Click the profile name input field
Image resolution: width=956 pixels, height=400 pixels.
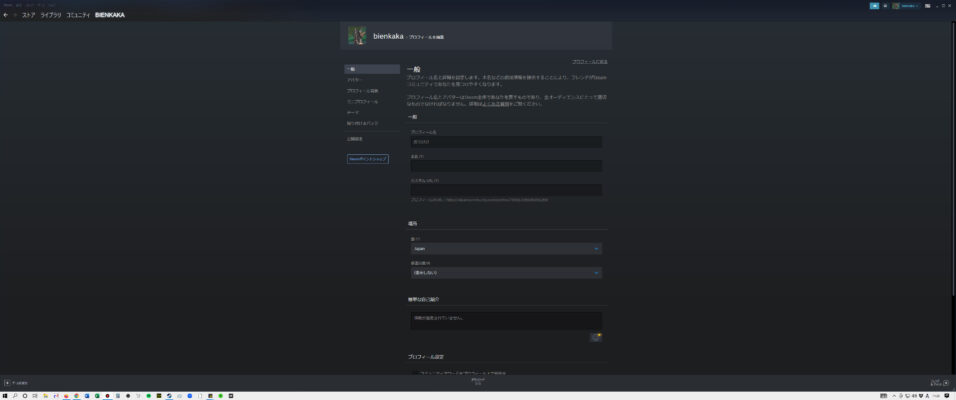pos(505,142)
